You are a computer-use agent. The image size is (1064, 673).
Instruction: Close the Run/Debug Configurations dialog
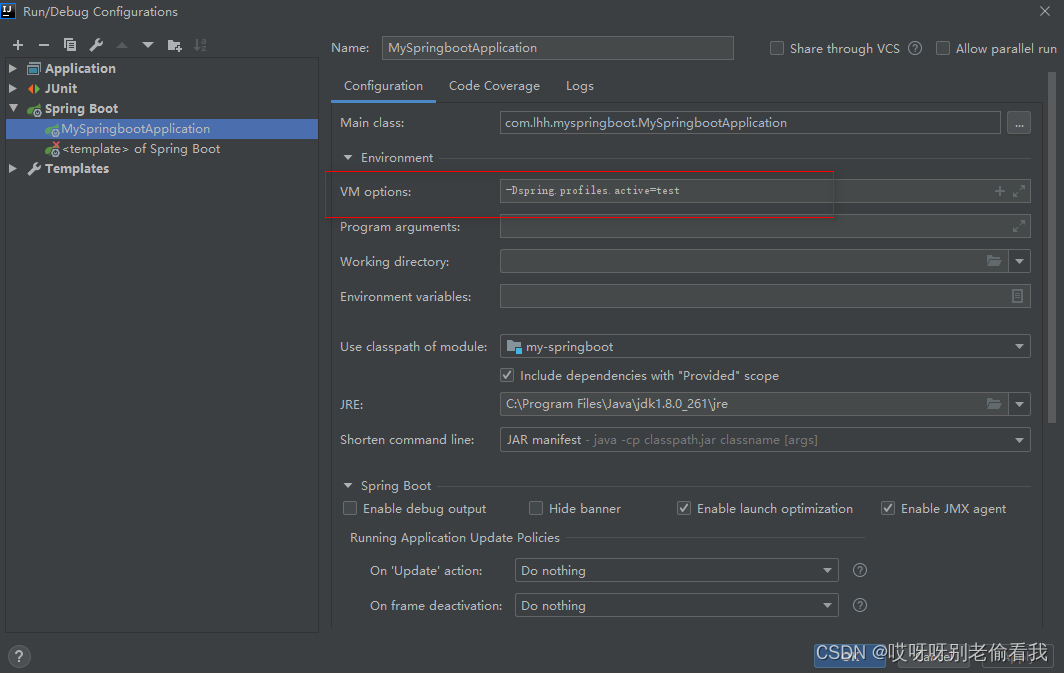[1045, 11]
